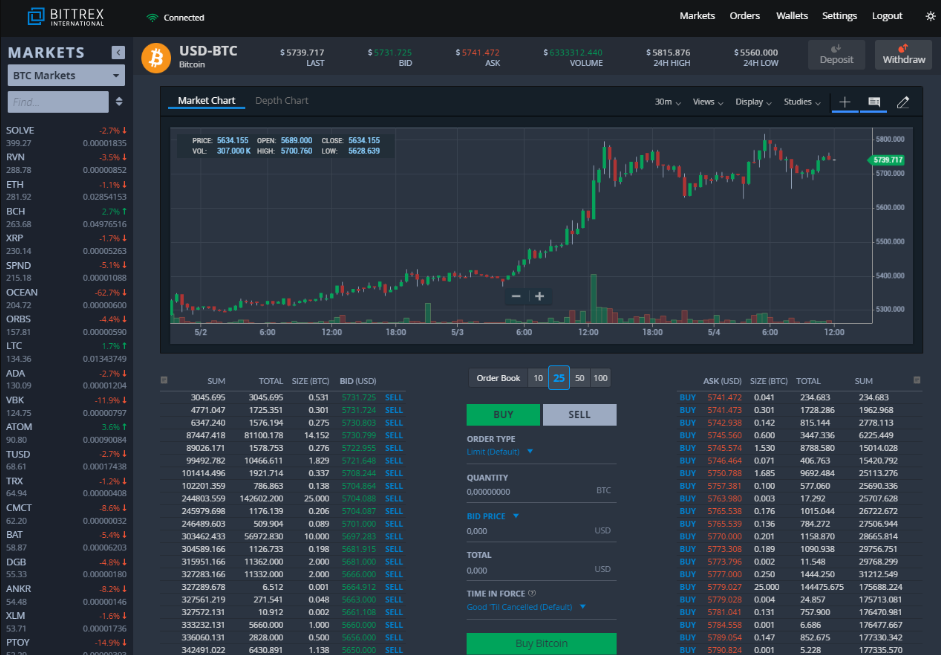Click BUY on the 5741.472 ask row
This screenshot has height=655, width=941.
(x=688, y=397)
